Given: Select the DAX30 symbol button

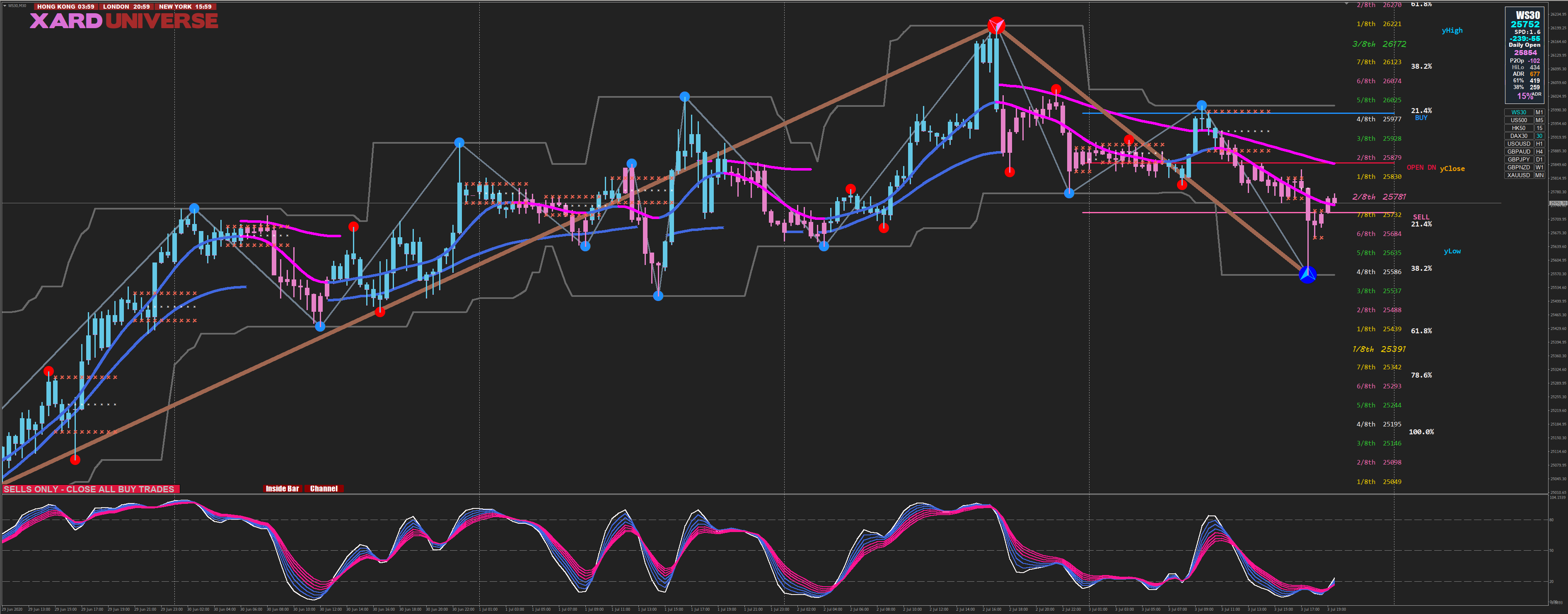Looking at the screenshot, I should (1518, 136).
